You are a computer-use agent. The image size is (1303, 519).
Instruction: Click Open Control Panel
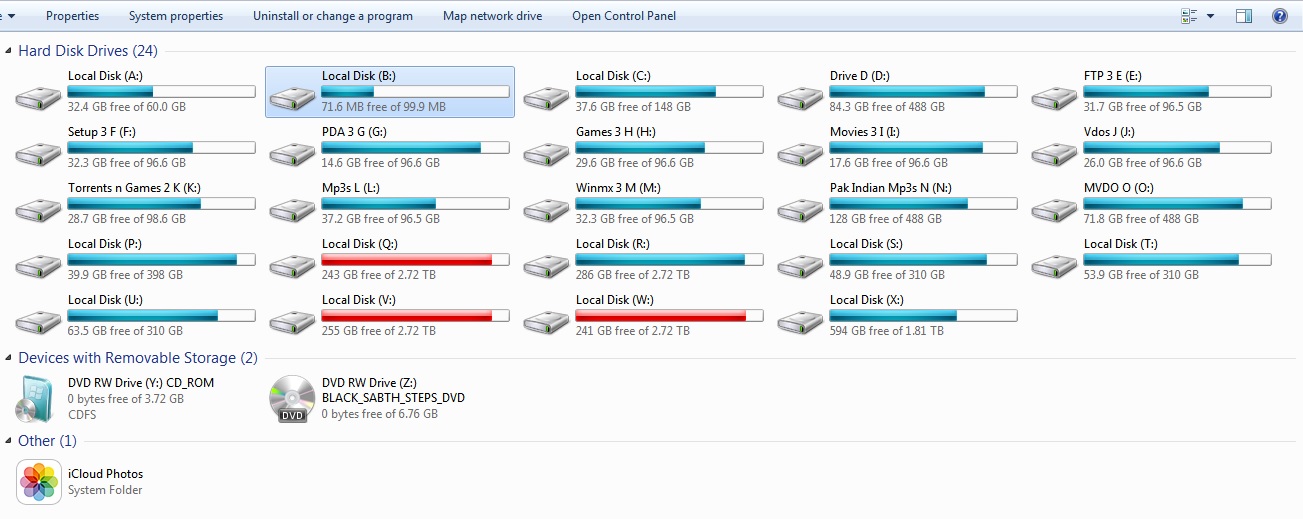(x=624, y=16)
